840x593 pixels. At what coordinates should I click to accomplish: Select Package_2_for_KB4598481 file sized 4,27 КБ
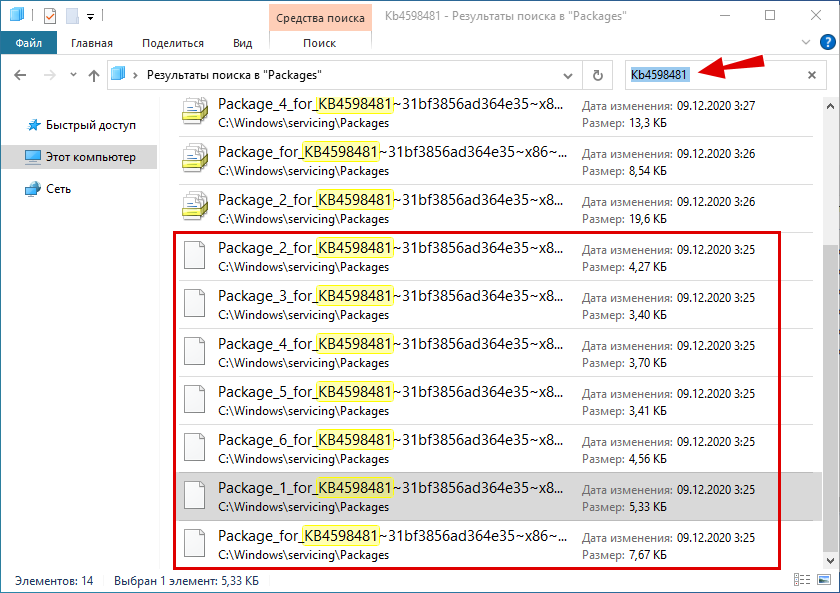click(x=496, y=257)
